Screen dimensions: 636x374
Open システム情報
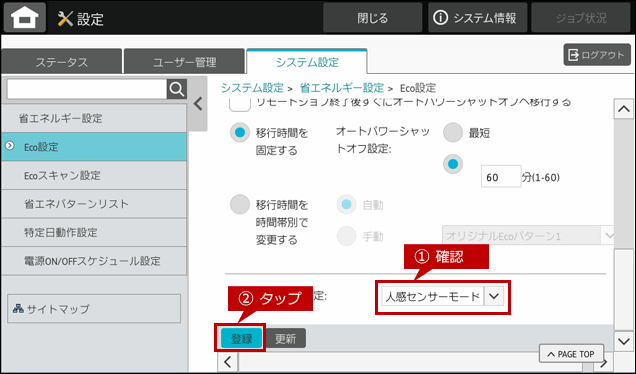[477, 18]
